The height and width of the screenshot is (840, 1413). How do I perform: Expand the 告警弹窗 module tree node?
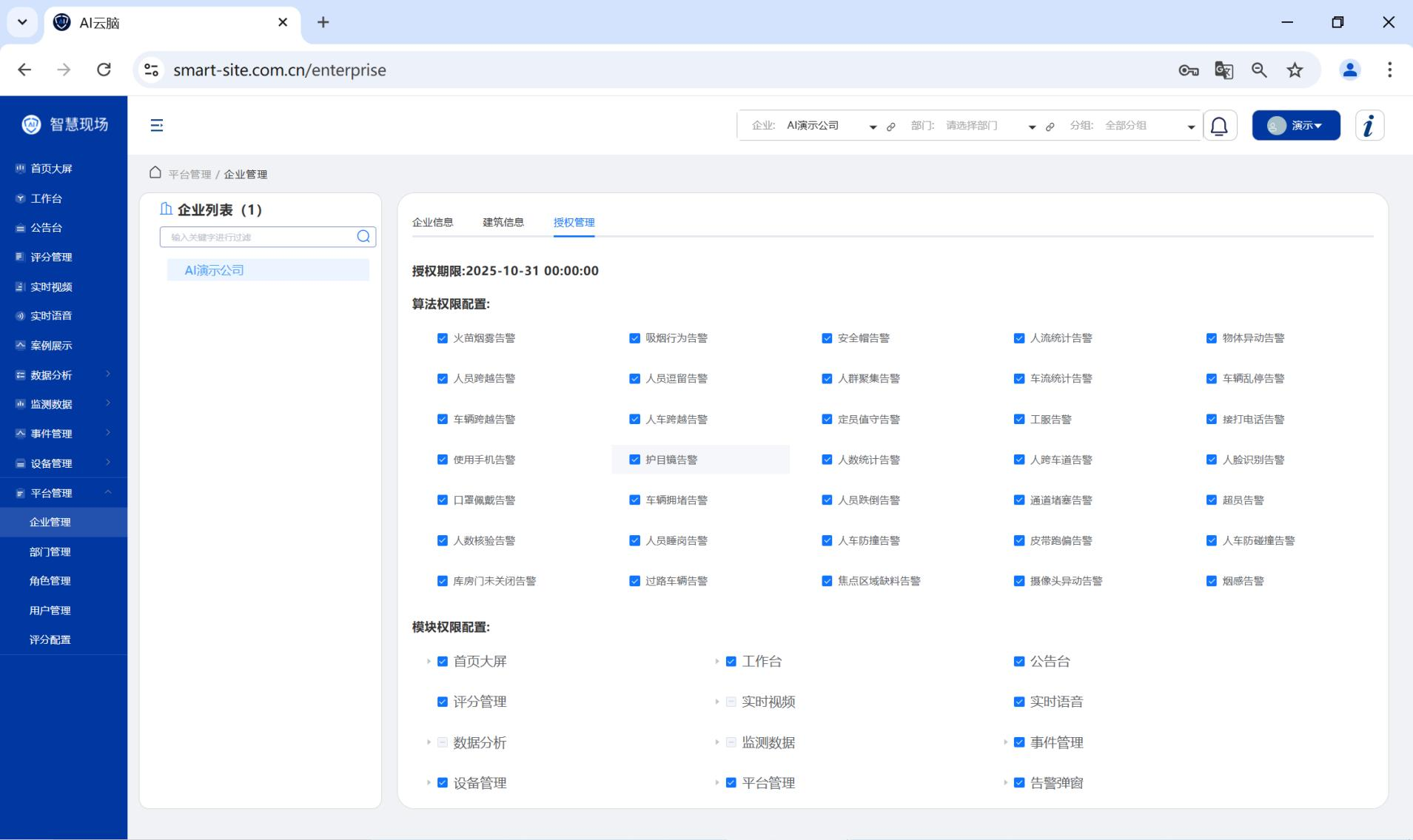coord(1005,782)
